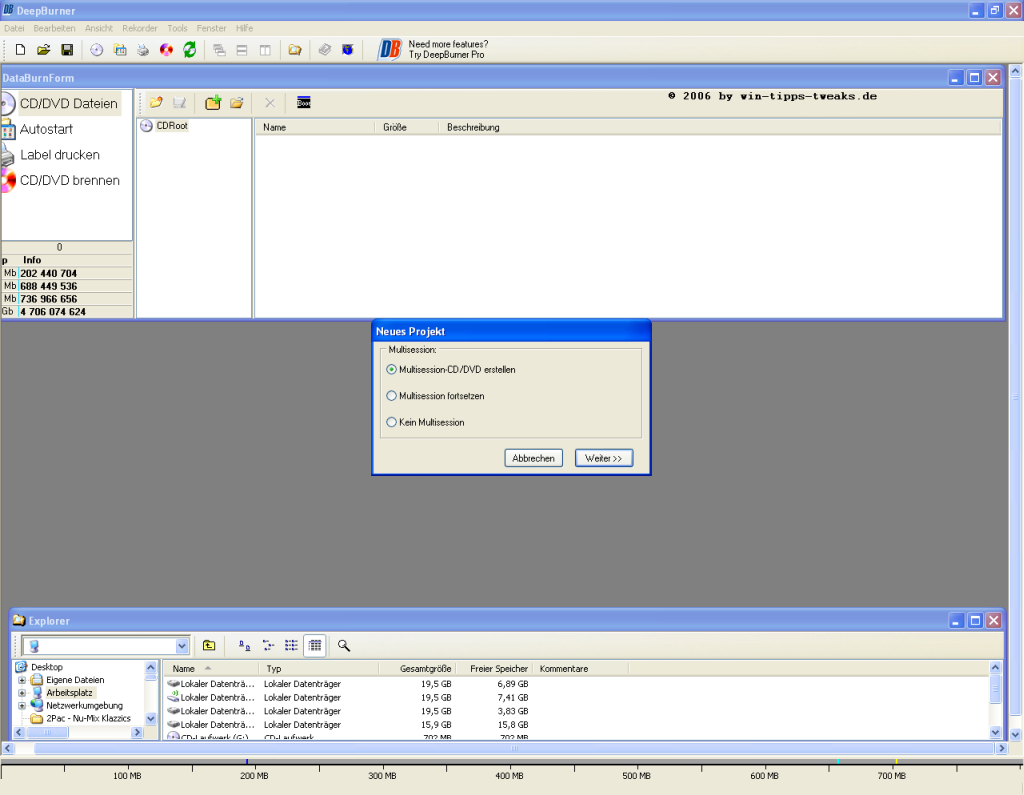Open the Explorer window via the folder toolbar icon

[295, 50]
